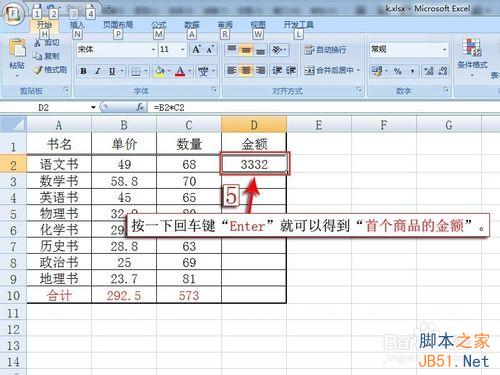Switch to the Insert ribbon tab
Screen dimensions: 500x375
(77, 25)
